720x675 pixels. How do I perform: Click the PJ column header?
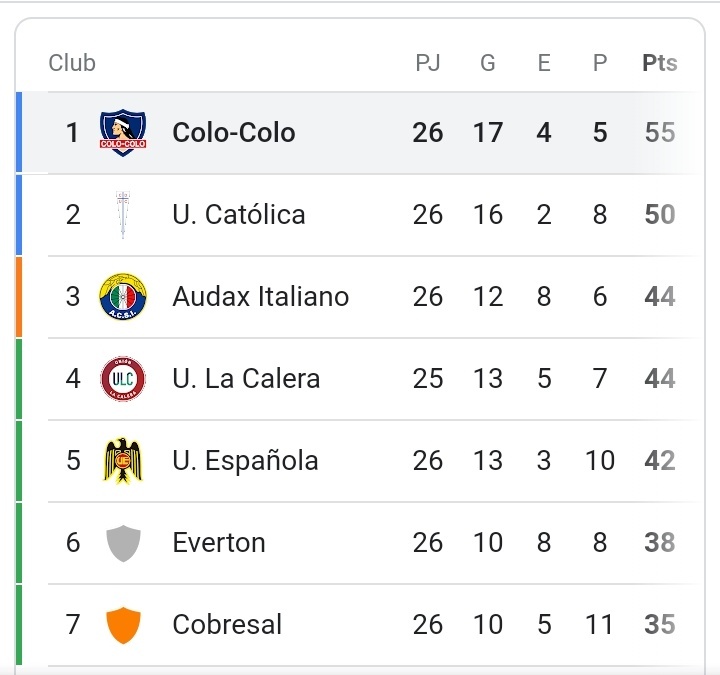coord(427,63)
